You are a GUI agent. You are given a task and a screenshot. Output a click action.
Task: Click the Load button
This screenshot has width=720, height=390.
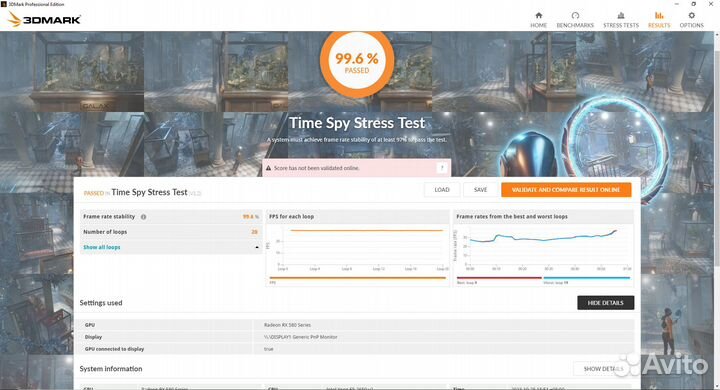pos(442,190)
